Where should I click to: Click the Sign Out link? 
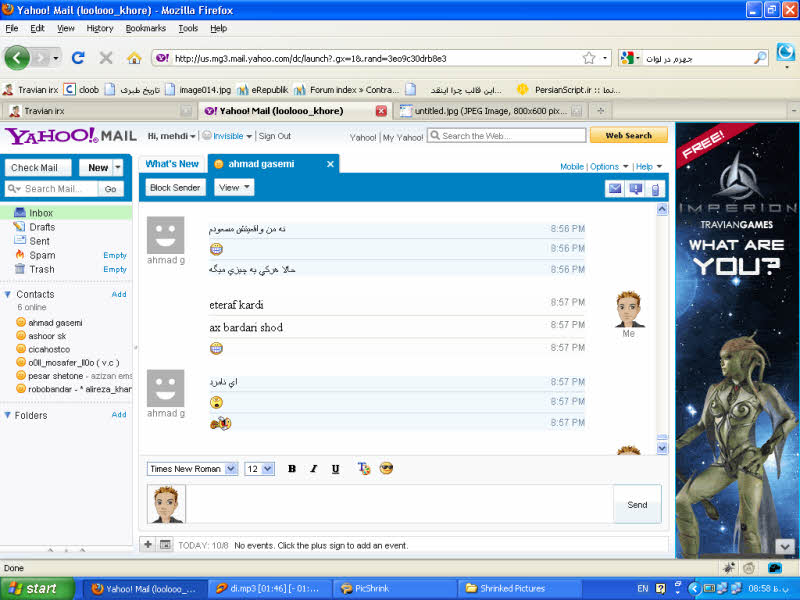point(274,136)
